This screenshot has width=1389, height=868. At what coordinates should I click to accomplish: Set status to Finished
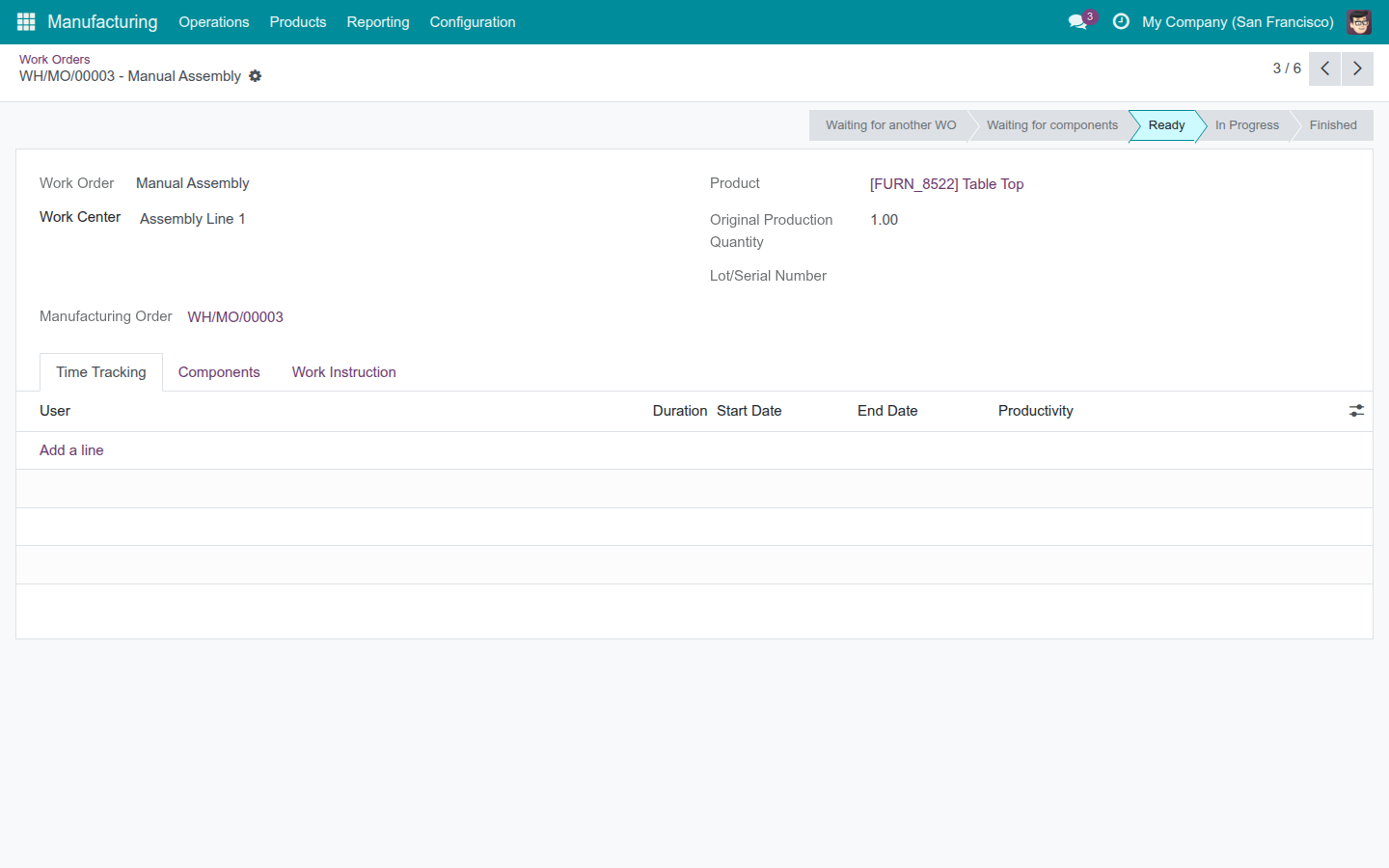tap(1333, 125)
